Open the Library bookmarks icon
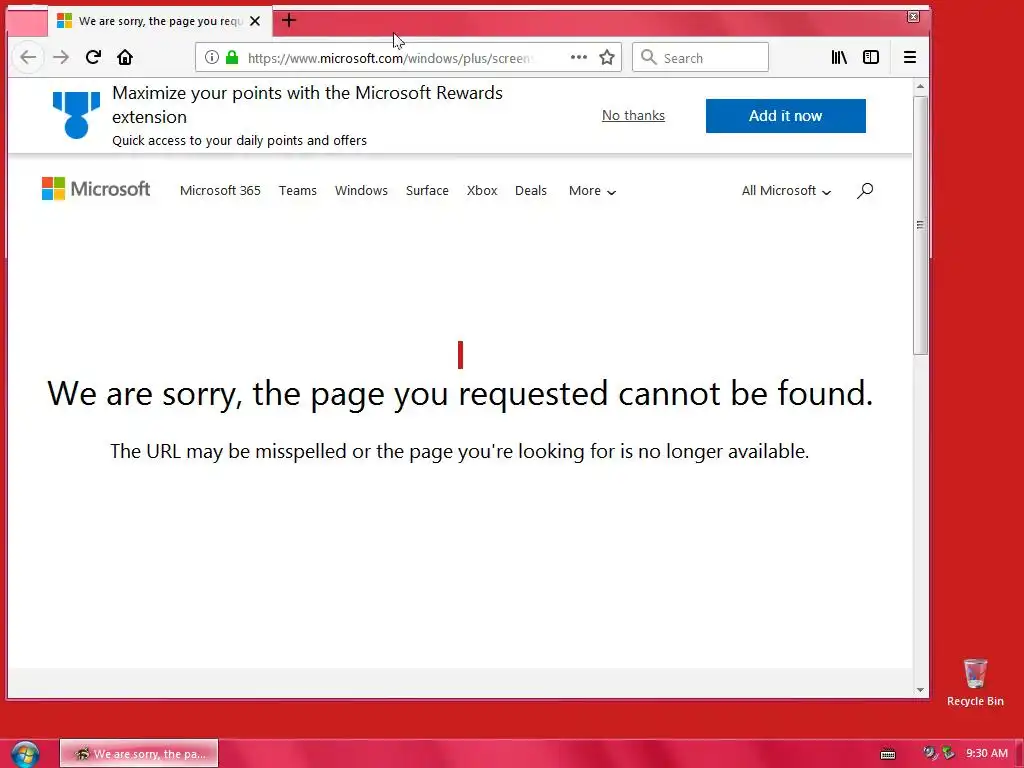The image size is (1024, 768). click(839, 57)
